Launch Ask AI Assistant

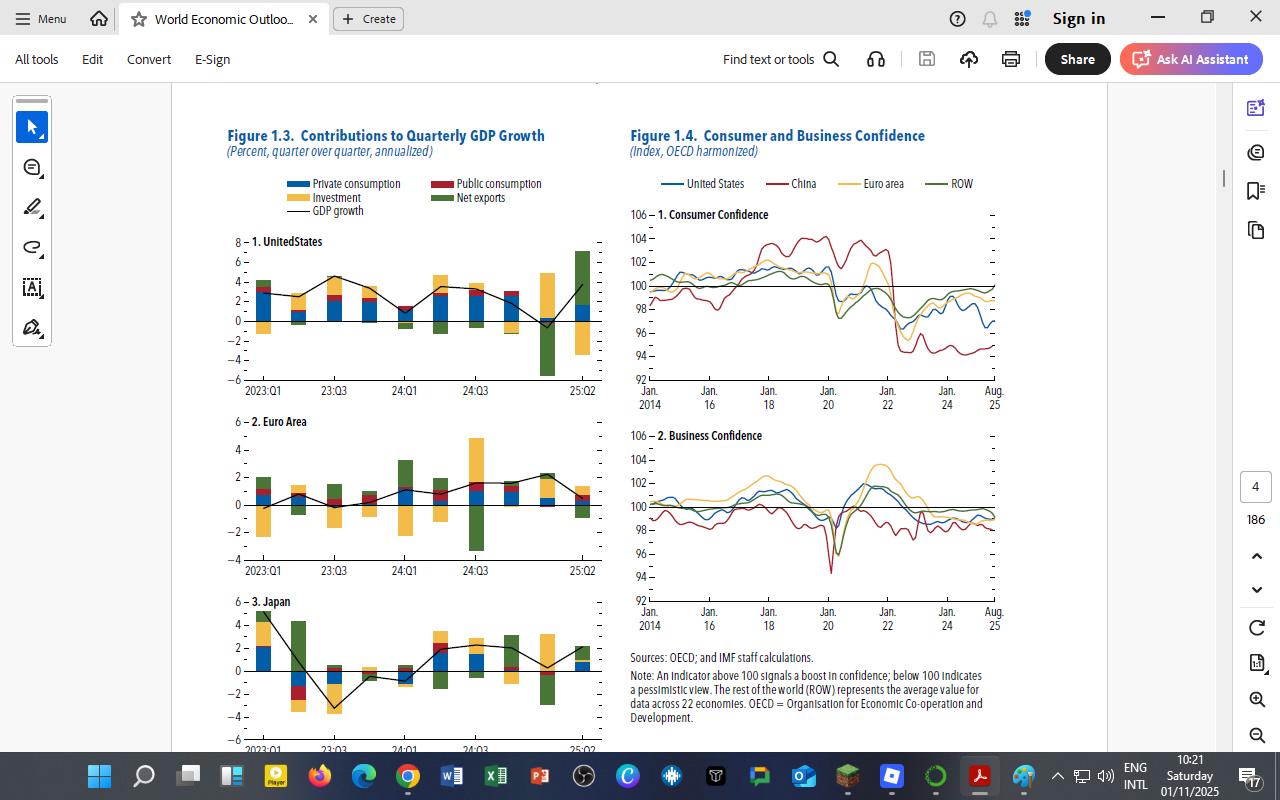1191,59
